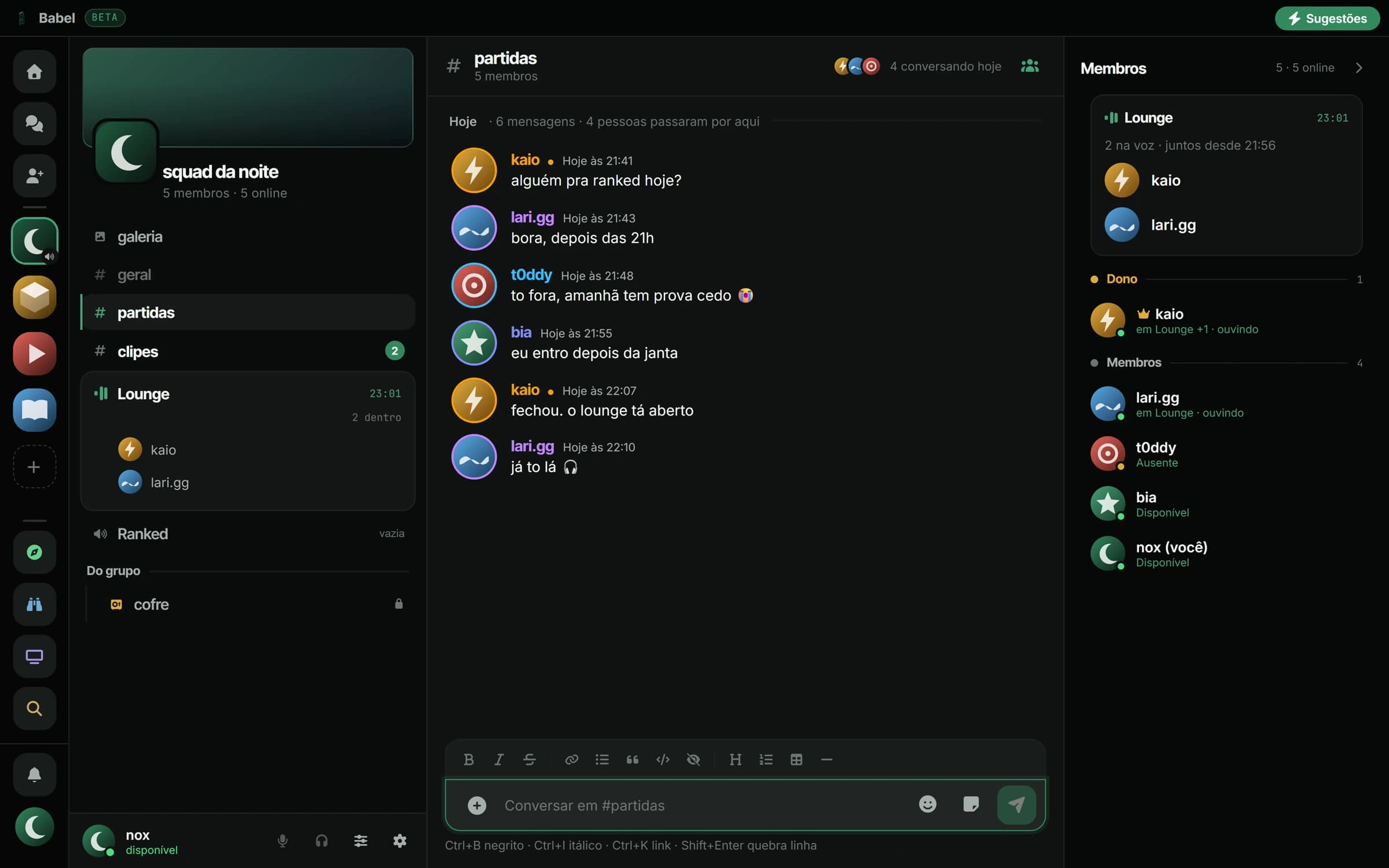Screen dimensions: 1389x868
Task: Open direct messages chat bubbles icon
Action: 34,123
